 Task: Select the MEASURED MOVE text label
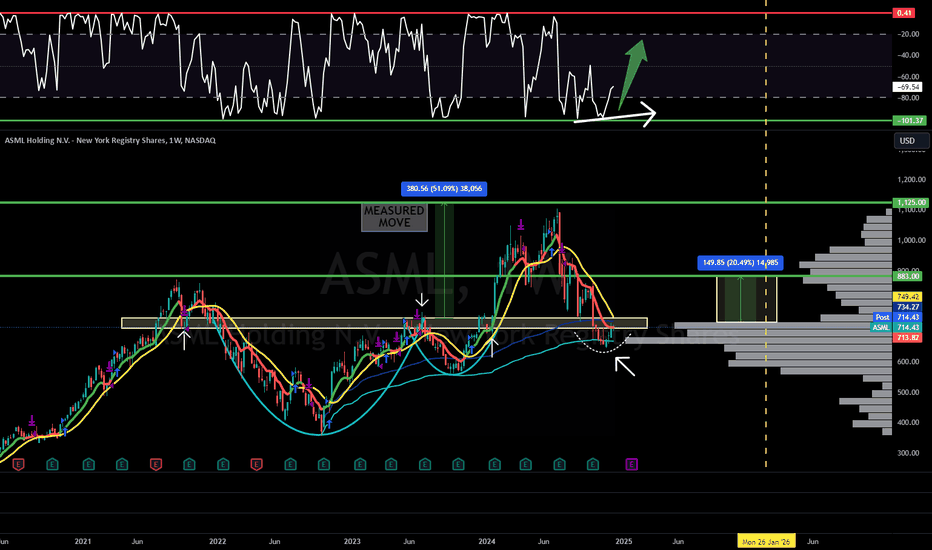tap(394, 217)
